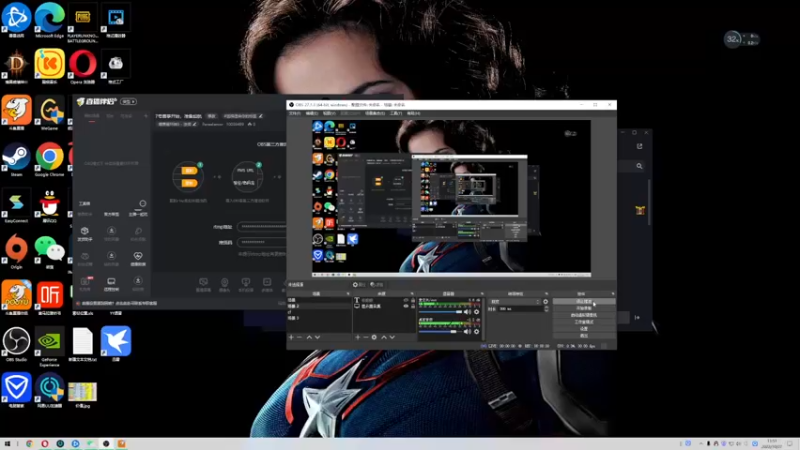Image resolution: width=800 pixels, height=450 pixels.
Task: Select the display capture source in the Sources list
Action: point(383,306)
